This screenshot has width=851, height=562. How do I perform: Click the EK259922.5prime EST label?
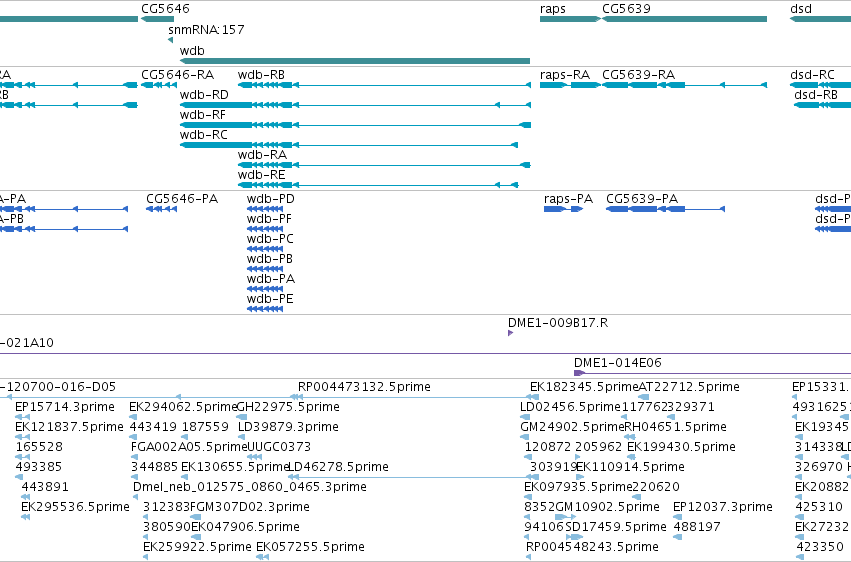pyautogui.click(x=198, y=547)
